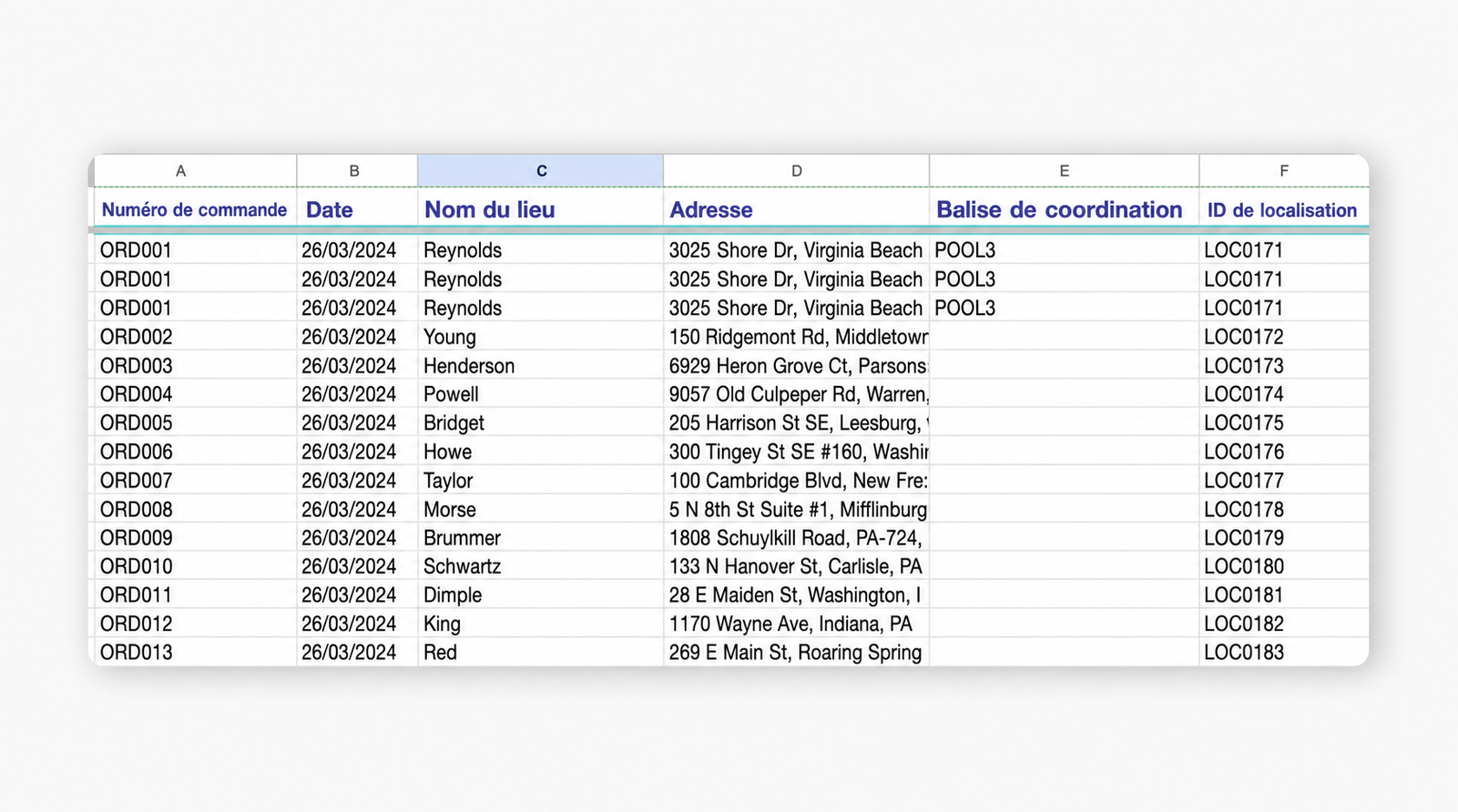Select column D header
The image size is (1458, 812).
[x=796, y=171]
